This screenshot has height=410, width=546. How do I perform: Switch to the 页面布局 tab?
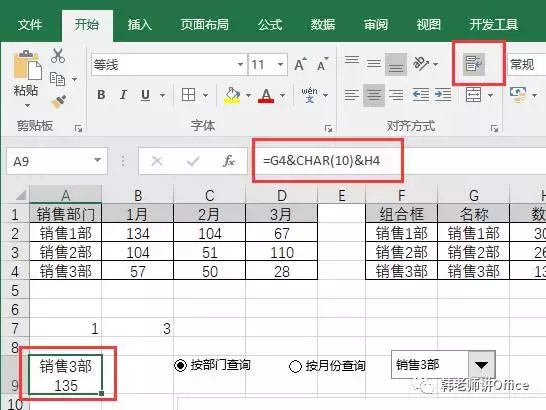pyautogui.click(x=204, y=25)
